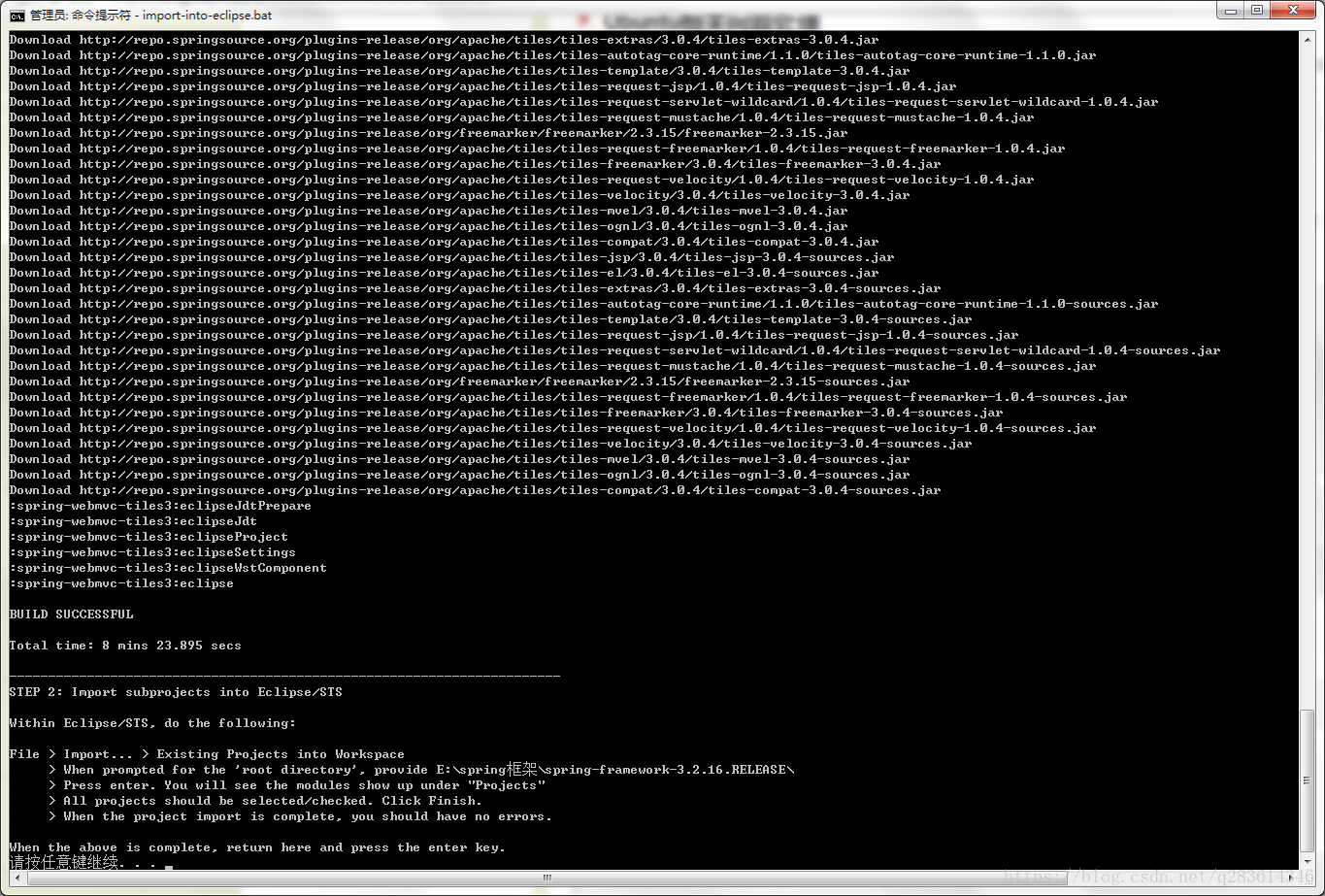Click the horizontal scrollbar left arrow

pos(17,879)
